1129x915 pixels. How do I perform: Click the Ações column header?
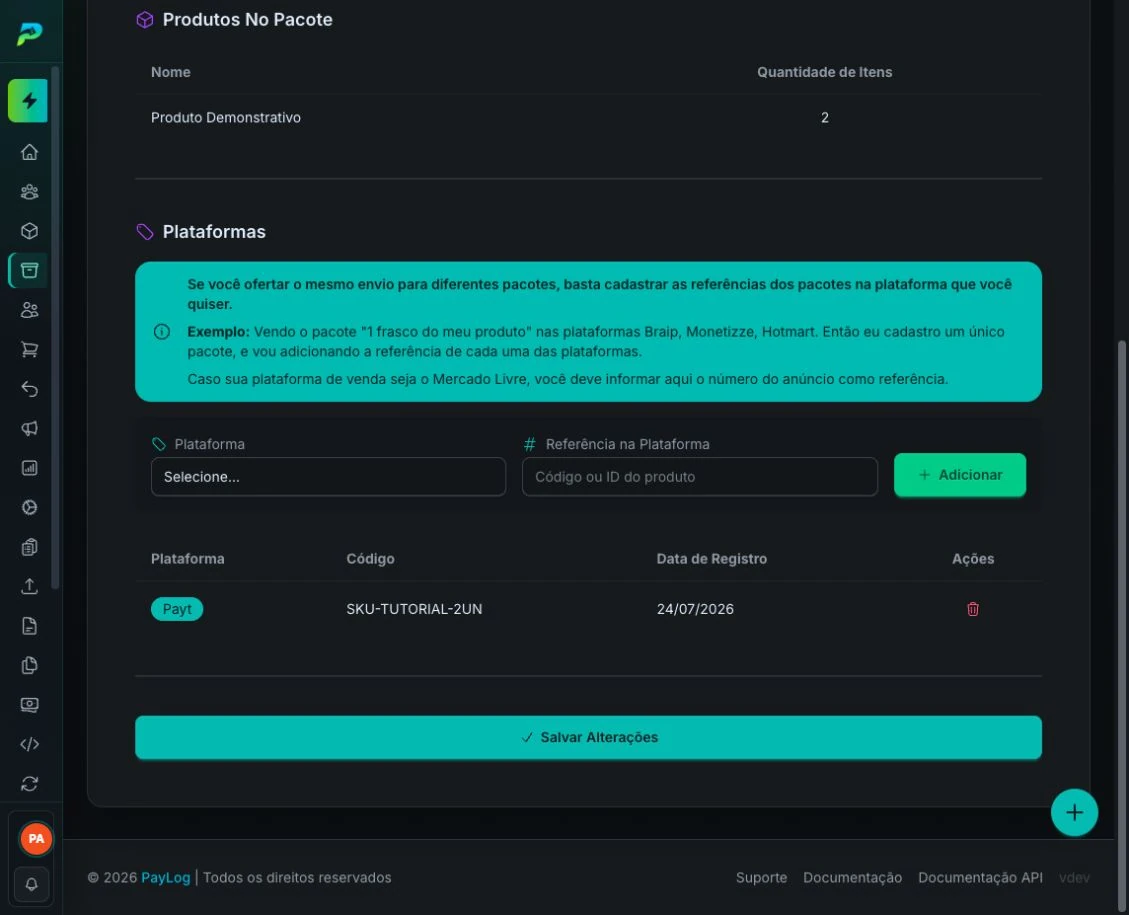click(x=973, y=559)
